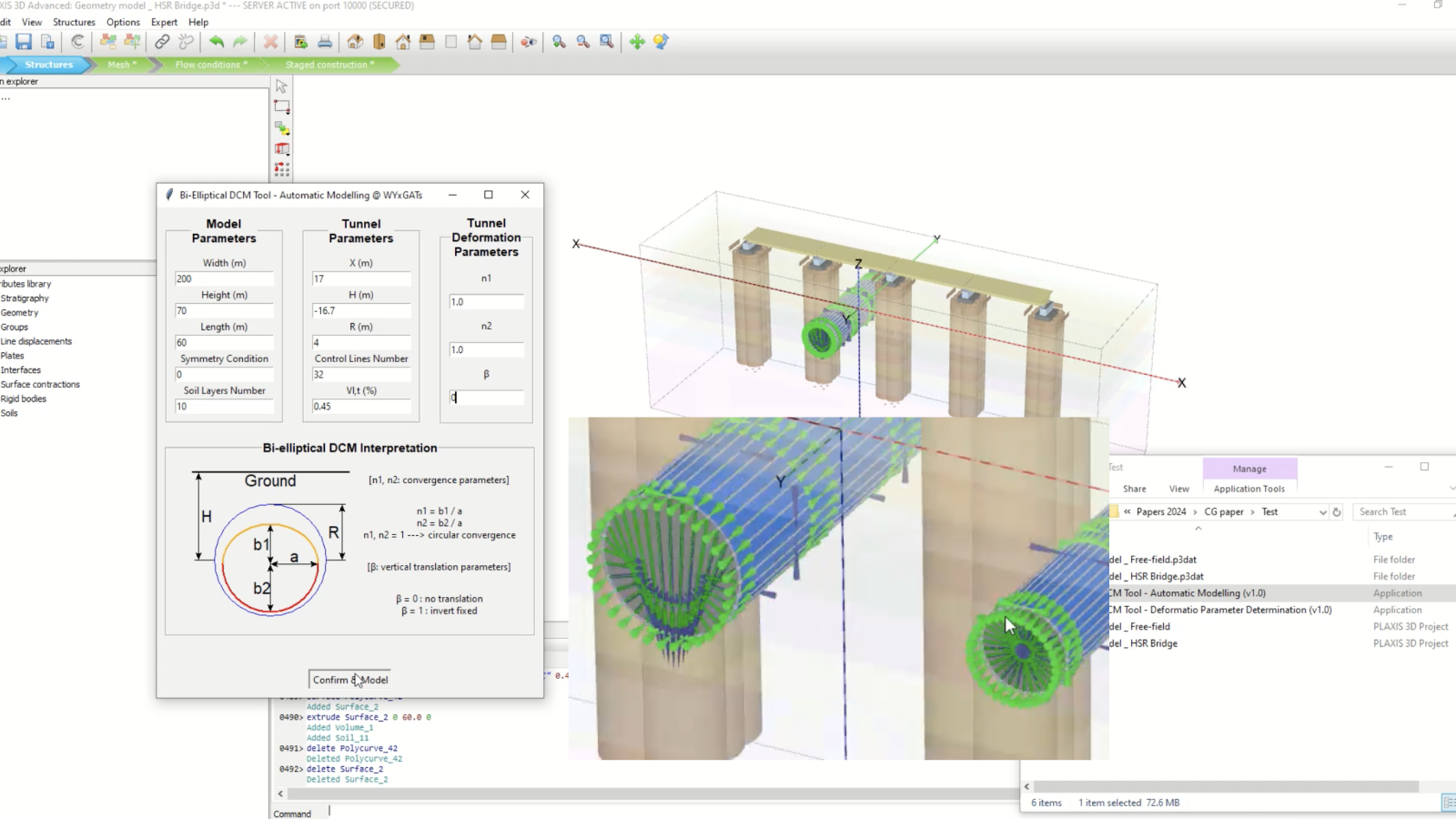
Task: Select the arrow selection tool in side toolbar
Action: tap(282, 86)
